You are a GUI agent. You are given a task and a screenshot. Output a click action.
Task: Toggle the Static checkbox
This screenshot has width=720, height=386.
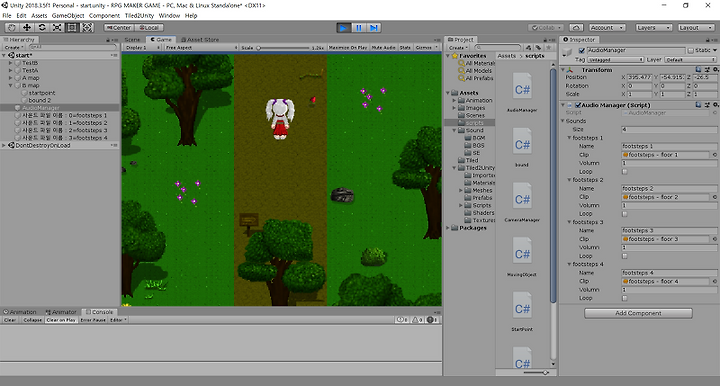tap(690, 50)
